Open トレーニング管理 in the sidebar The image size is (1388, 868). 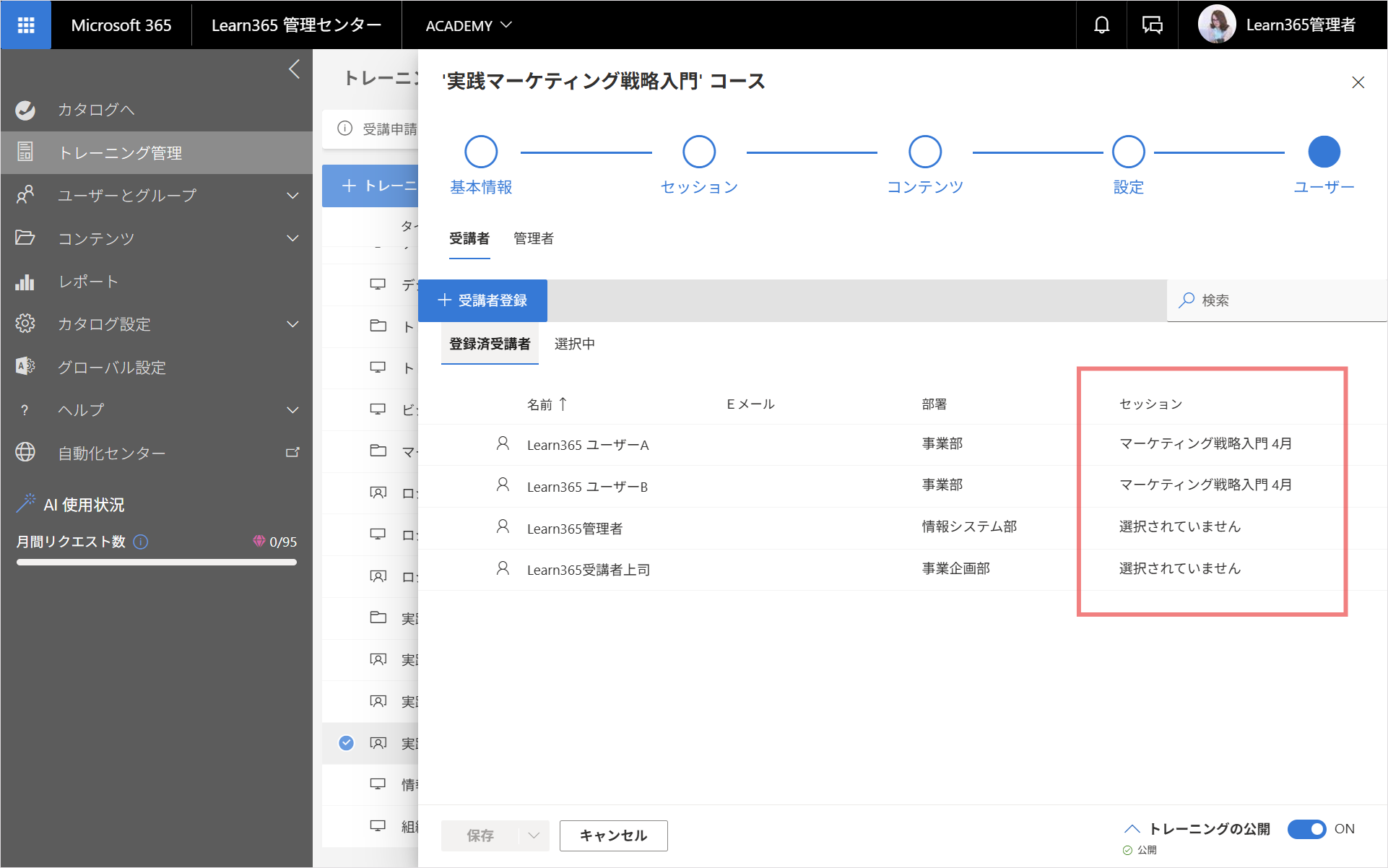point(157,152)
